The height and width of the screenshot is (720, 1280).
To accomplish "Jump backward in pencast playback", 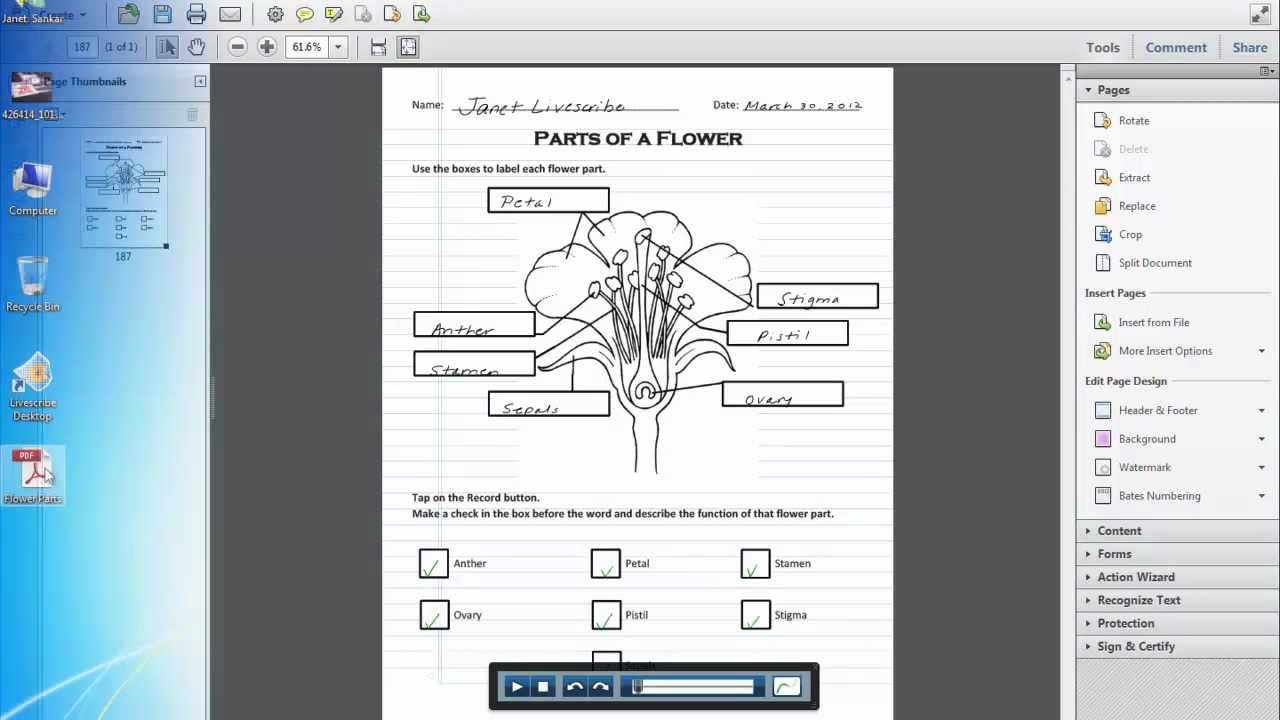I will [575, 687].
